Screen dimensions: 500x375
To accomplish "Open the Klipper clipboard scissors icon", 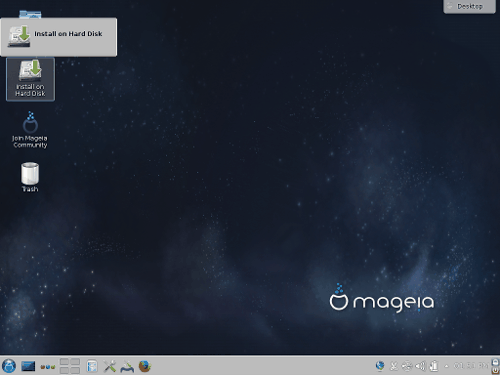I will tap(394, 366).
